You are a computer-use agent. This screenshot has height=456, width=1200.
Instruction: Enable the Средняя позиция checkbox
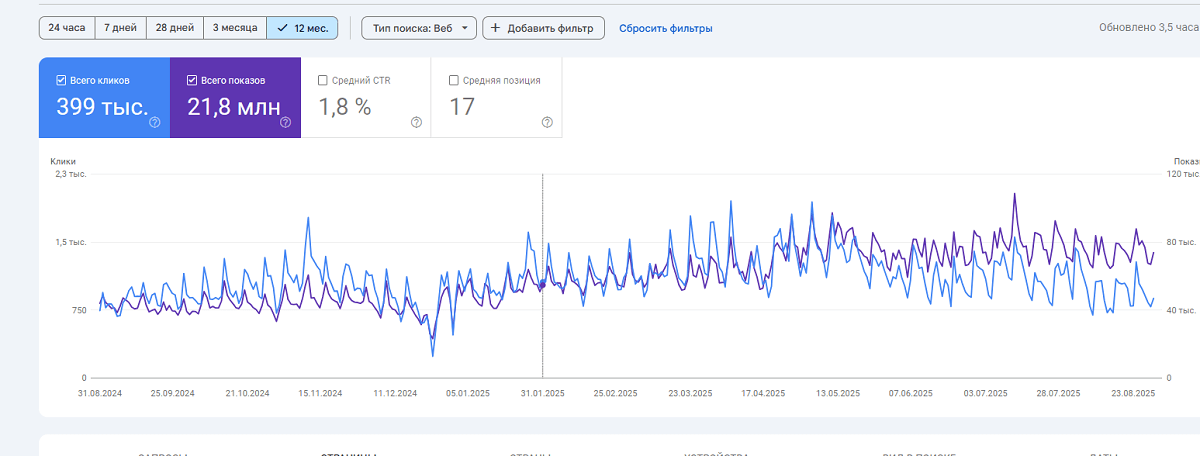[454, 80]
